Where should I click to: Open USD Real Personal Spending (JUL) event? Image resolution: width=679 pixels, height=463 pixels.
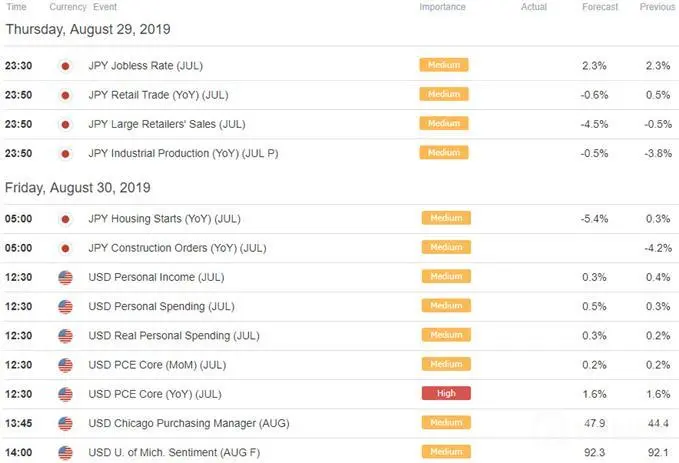tap(174, 336)
